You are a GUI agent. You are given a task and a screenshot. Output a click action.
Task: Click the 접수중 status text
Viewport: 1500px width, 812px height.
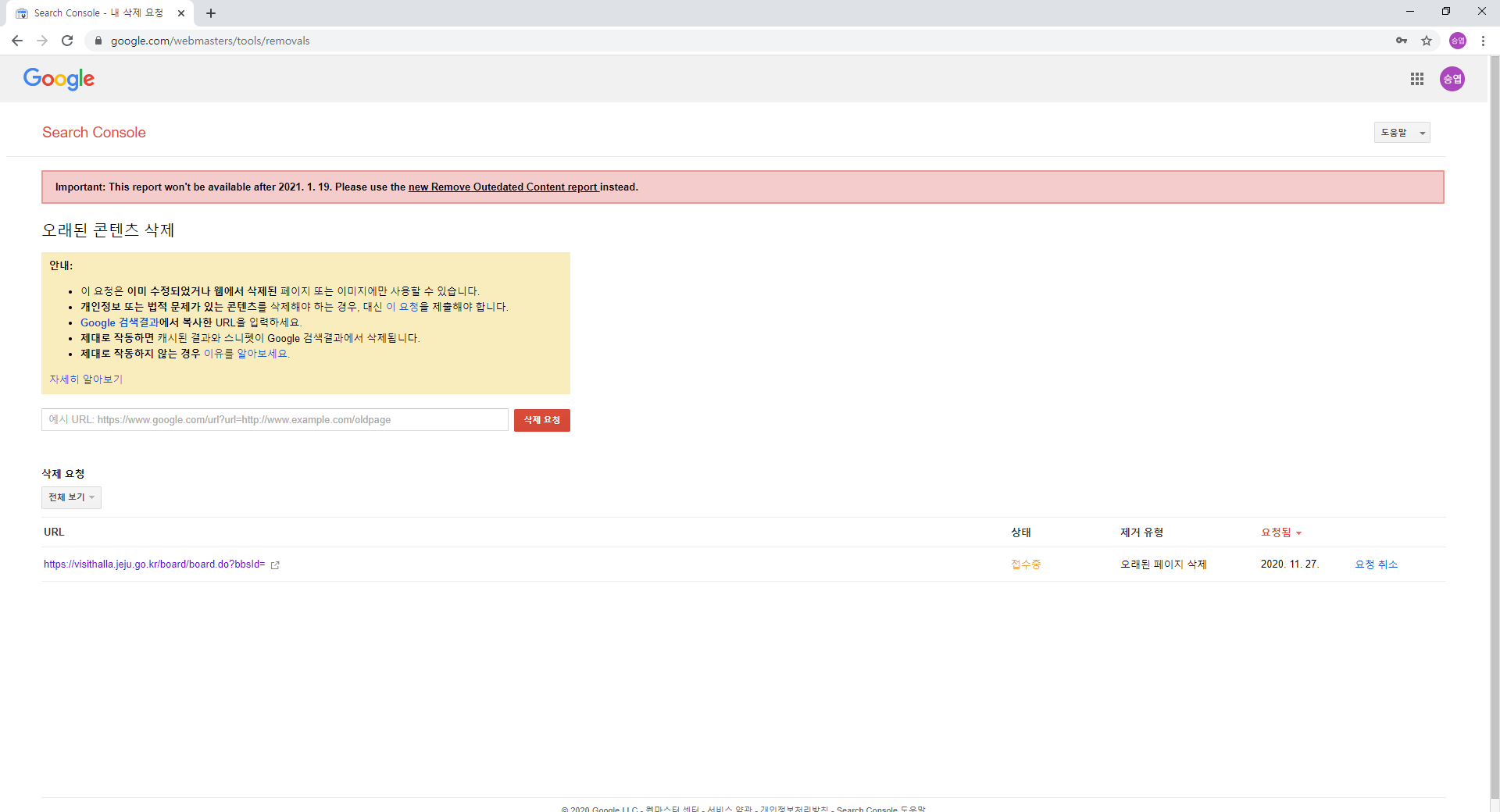tap(1026, 564)
